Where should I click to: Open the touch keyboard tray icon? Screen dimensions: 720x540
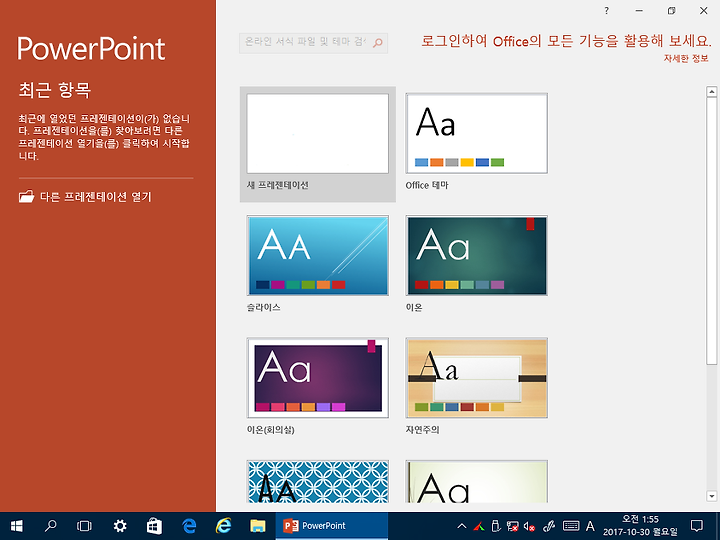[571, 526]
